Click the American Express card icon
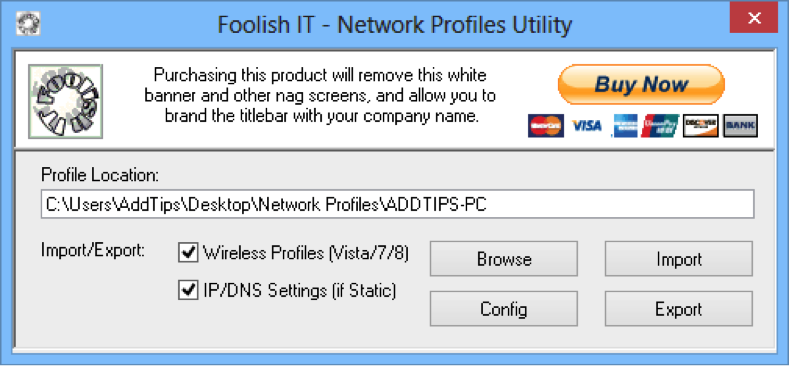The height and width of the screenshot is (366, 790). pyautogui.click(x=625, y=126)
